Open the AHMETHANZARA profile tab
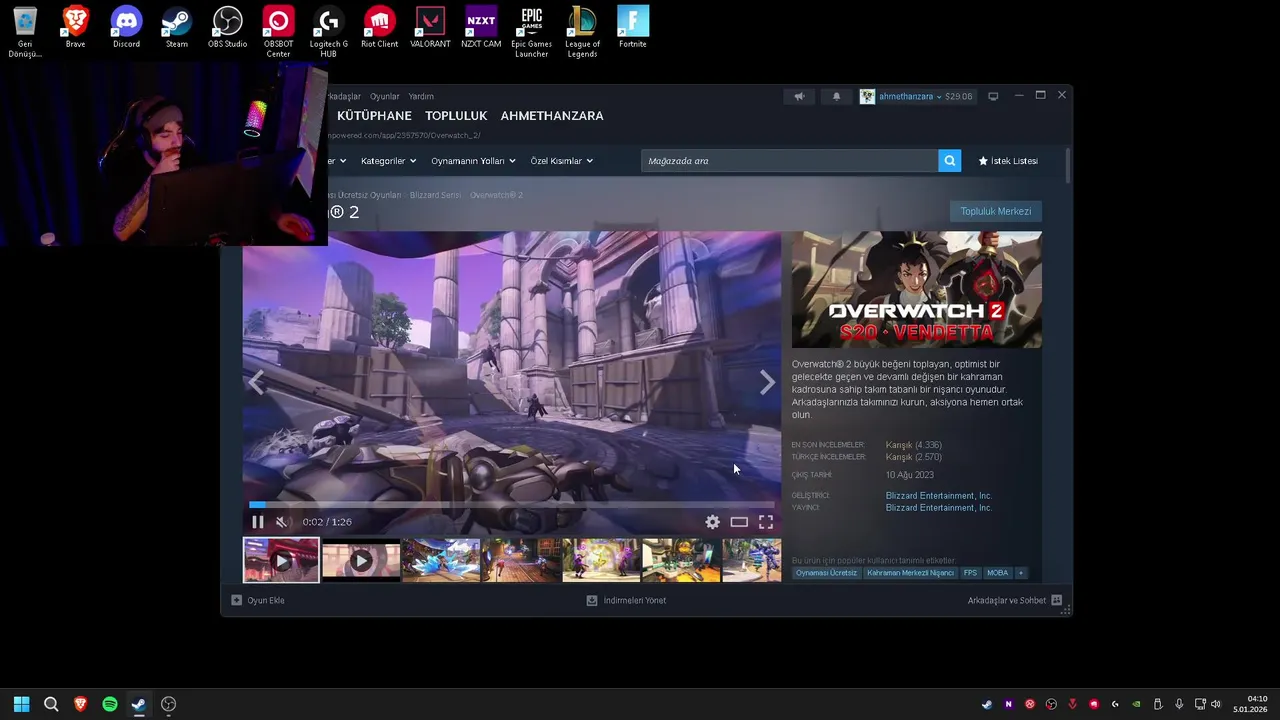1280x720 pixels. (x=552, y=116)
